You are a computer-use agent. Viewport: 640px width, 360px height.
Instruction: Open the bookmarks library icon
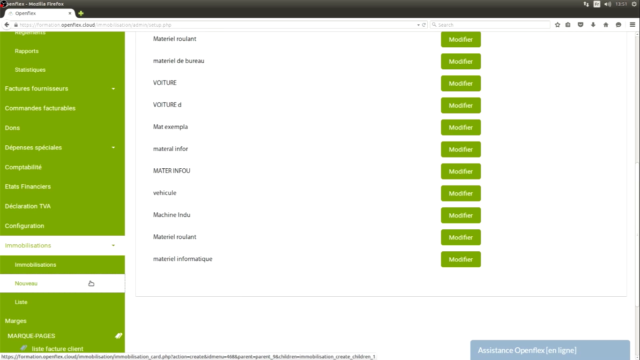(x=568, y=25)
